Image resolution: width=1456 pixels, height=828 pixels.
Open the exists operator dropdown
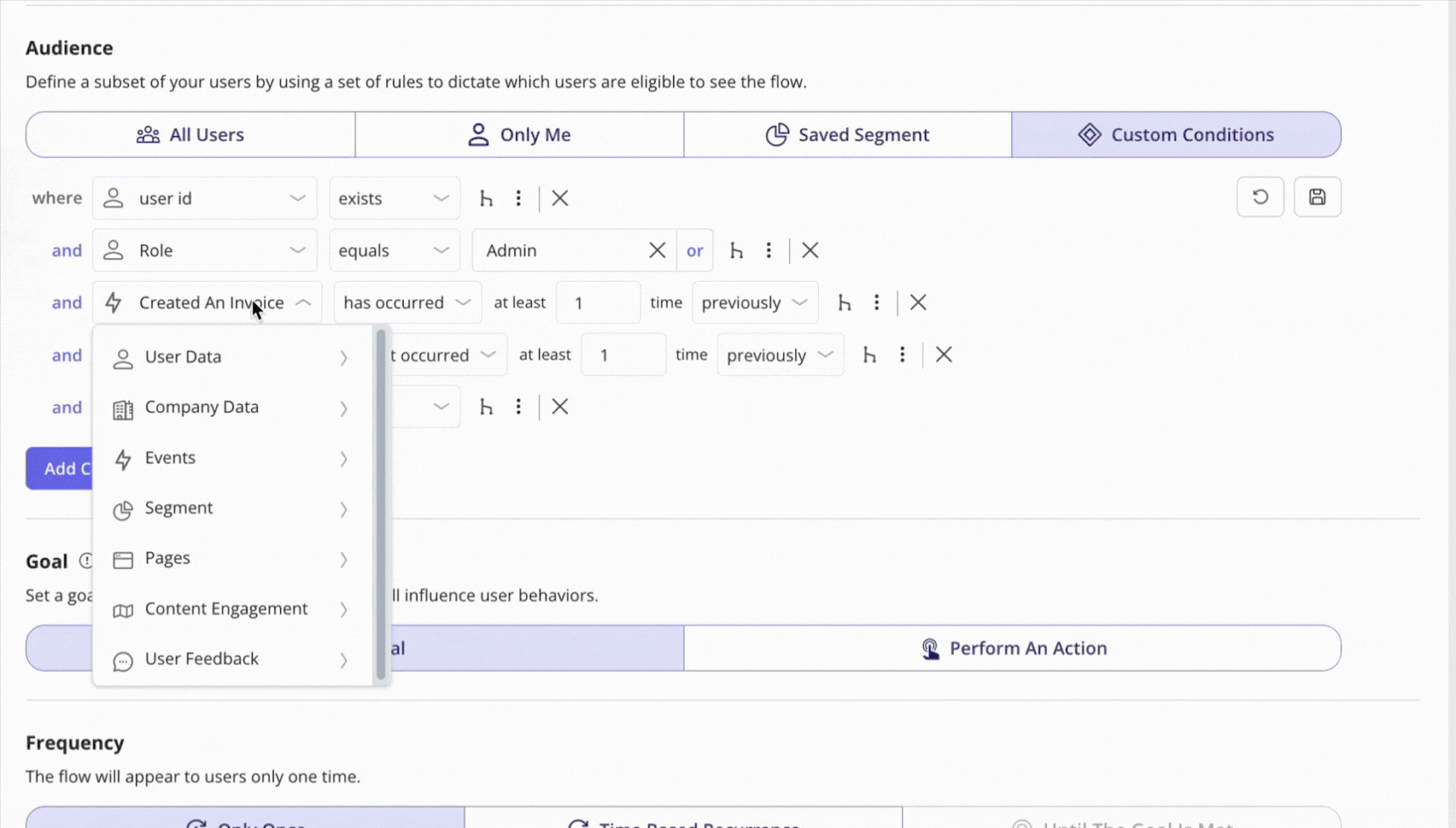[393, 198]
